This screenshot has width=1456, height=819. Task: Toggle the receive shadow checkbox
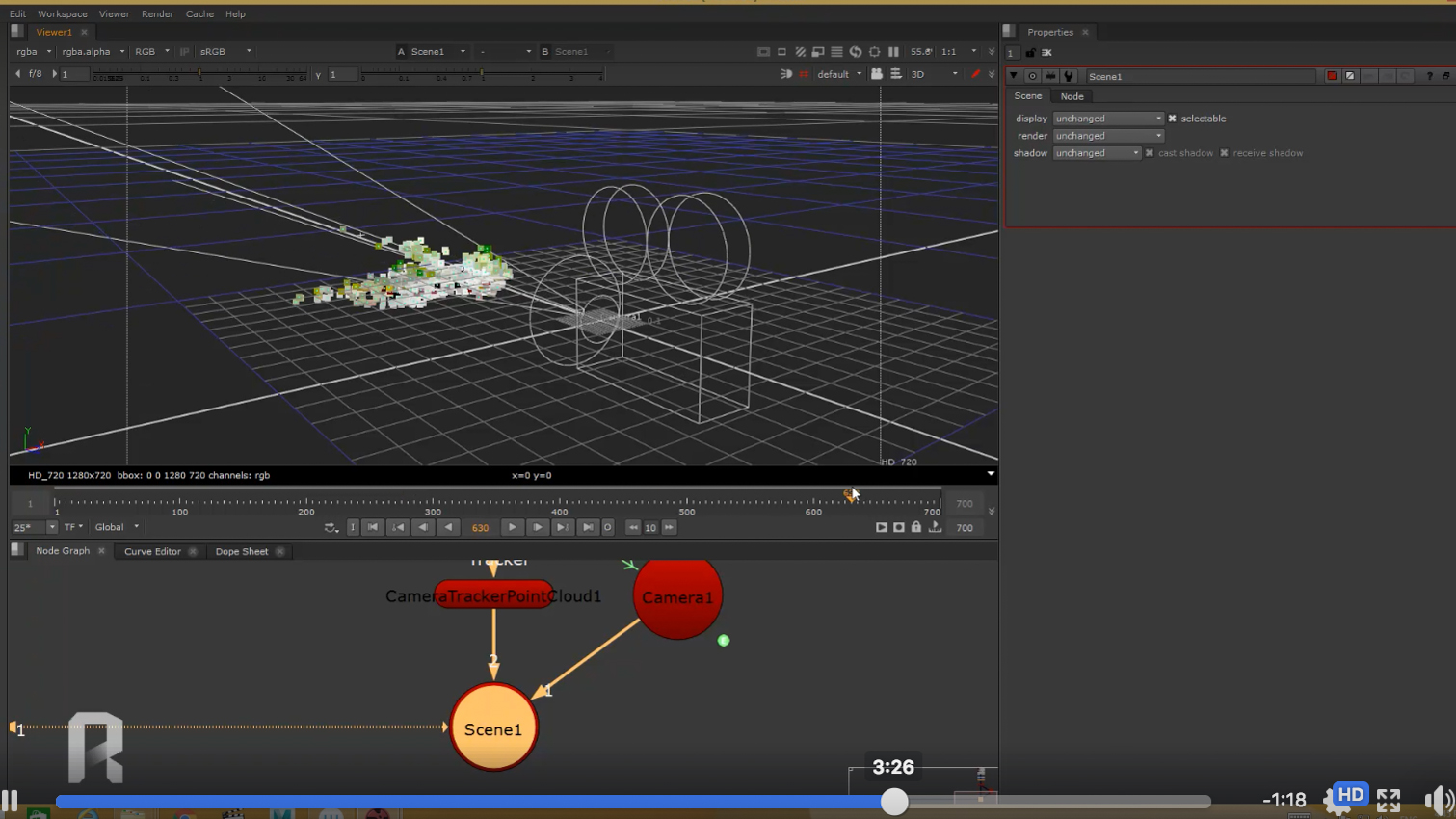point(1225,153)
